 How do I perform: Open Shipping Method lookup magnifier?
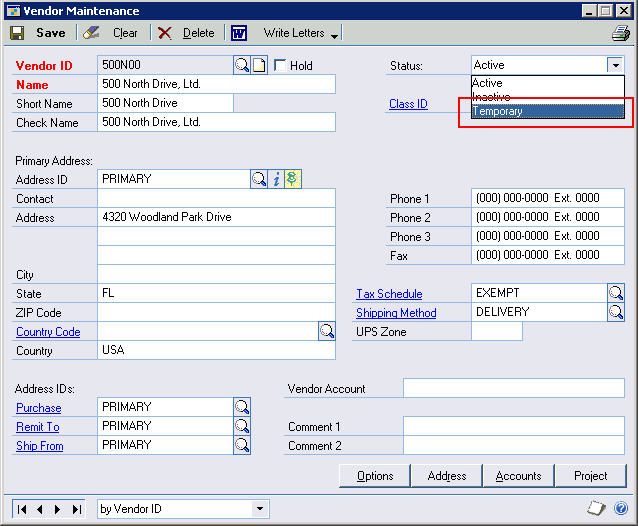point(616,312)
